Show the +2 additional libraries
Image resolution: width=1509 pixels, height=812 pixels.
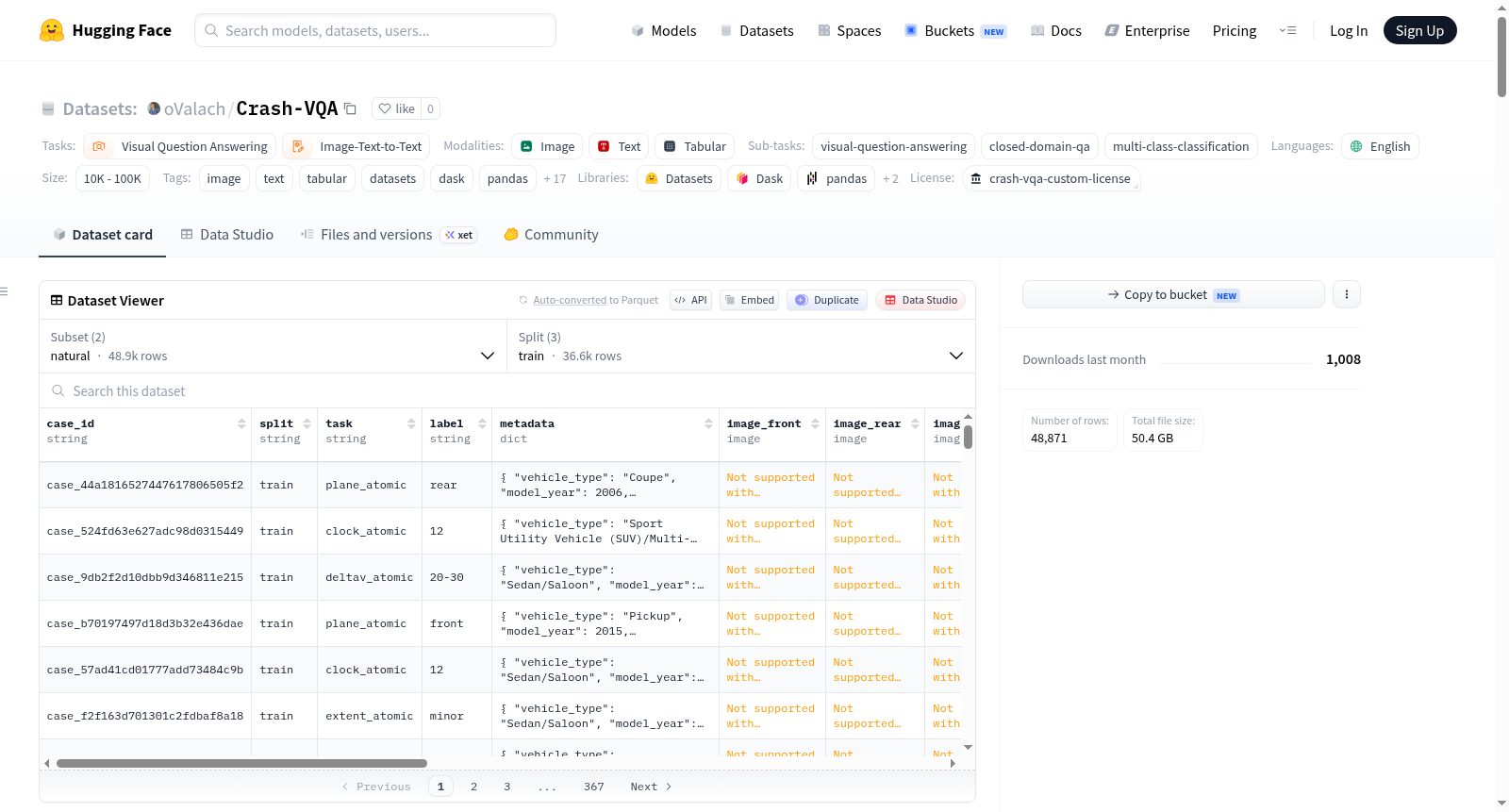click(x=890, y=178)
